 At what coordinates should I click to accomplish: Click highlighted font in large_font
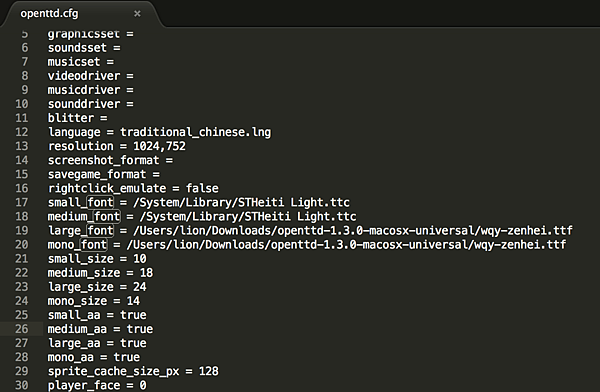click(x=100, y=230)
